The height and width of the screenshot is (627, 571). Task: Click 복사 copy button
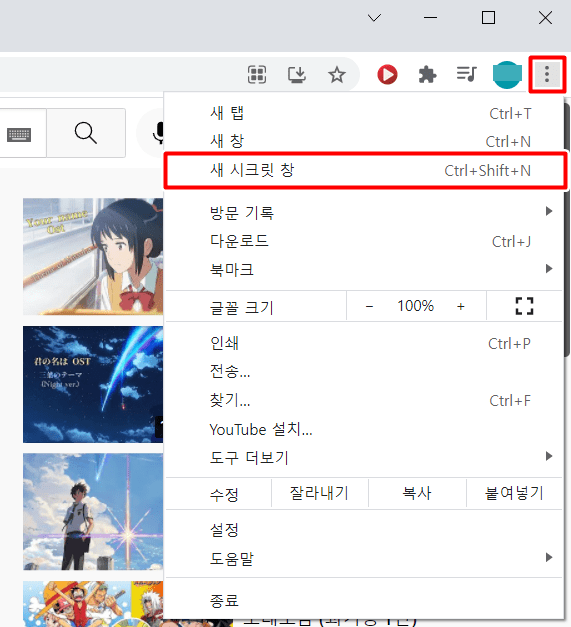pyautogui.click(x=417, y=493)
